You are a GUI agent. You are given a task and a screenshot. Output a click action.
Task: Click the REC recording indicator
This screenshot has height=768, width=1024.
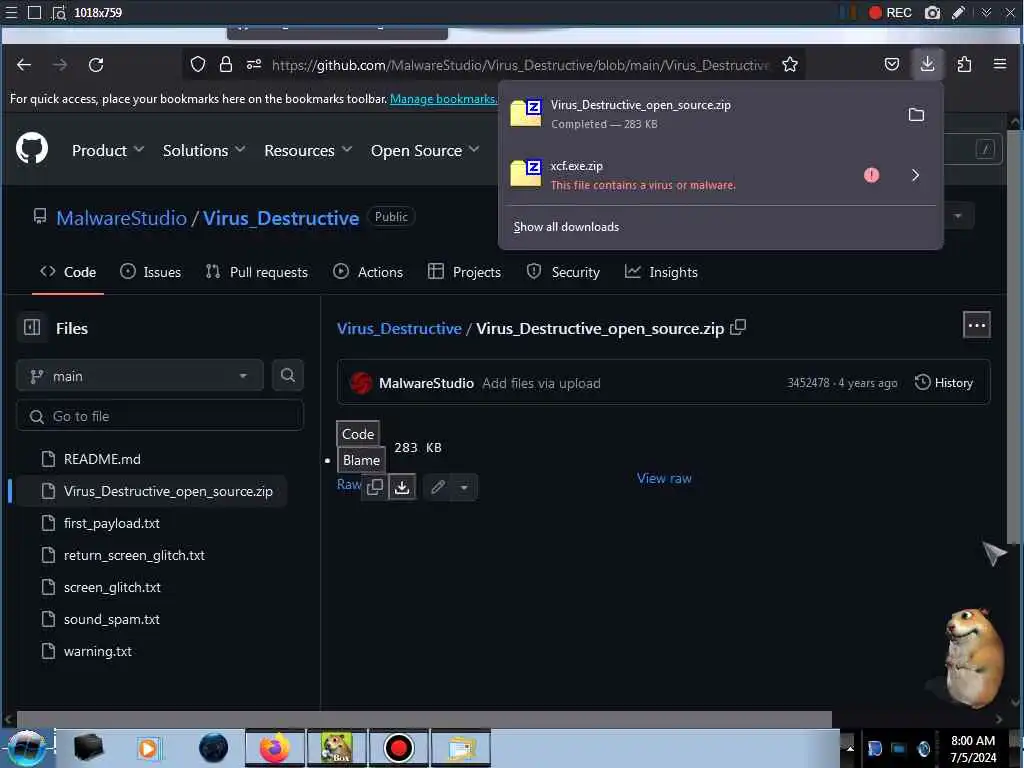point(889,12)
